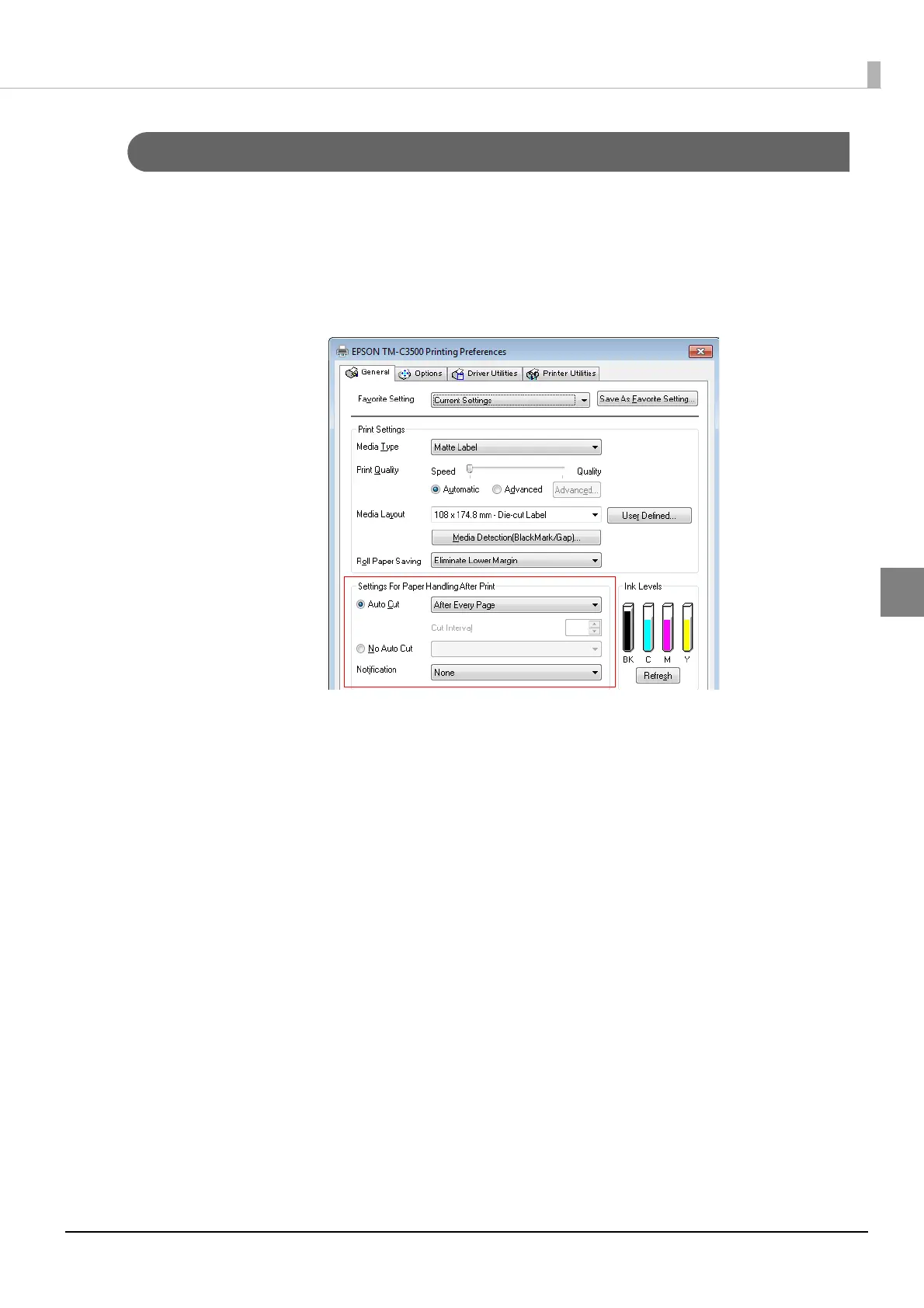The image size is (924, 1308).
Task: Click the Cut Interval spinner field
Action: (583, 628)
